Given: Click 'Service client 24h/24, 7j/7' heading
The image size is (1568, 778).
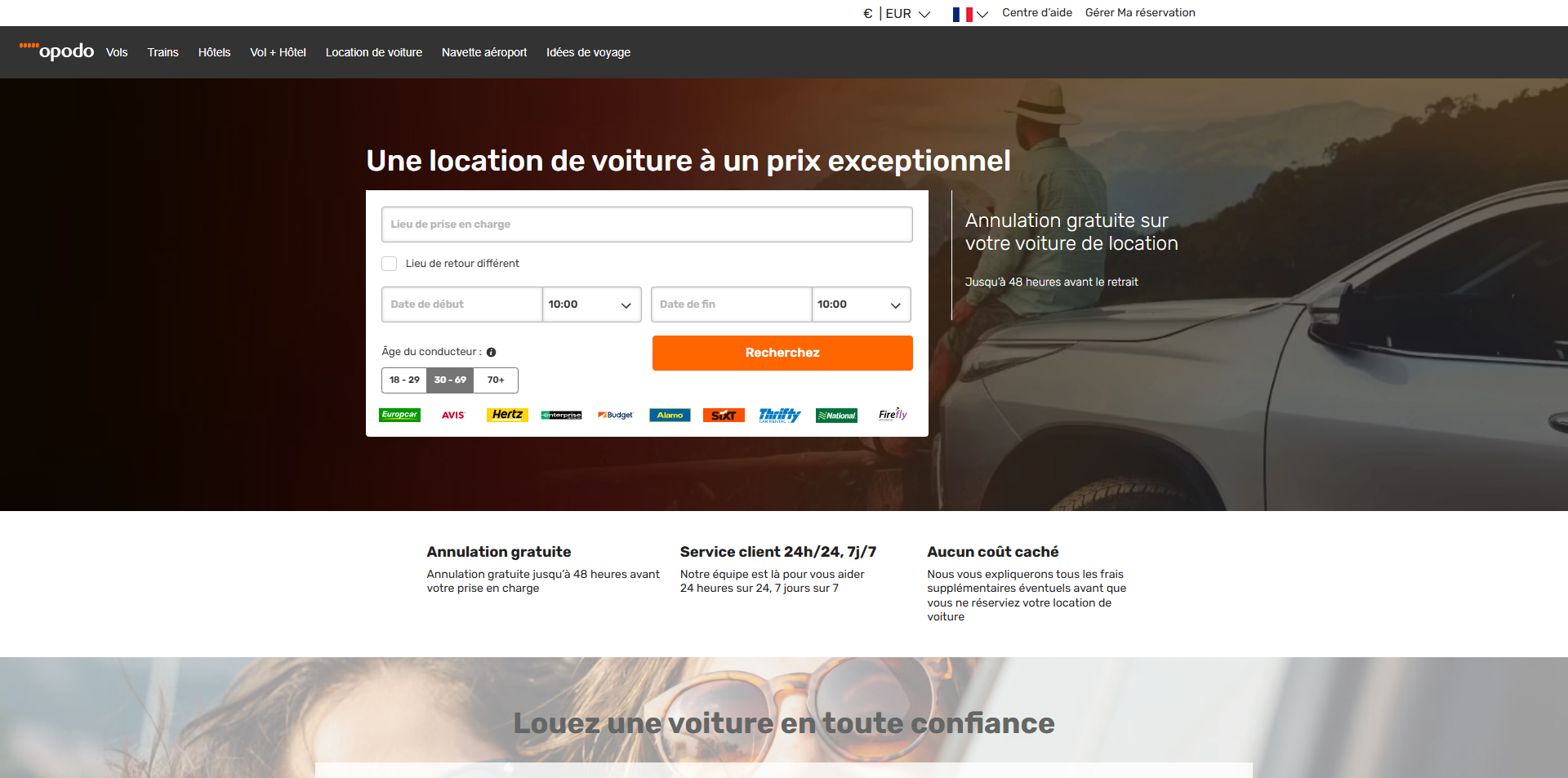Looking at the screenshot, I should (x=778, y=552).
